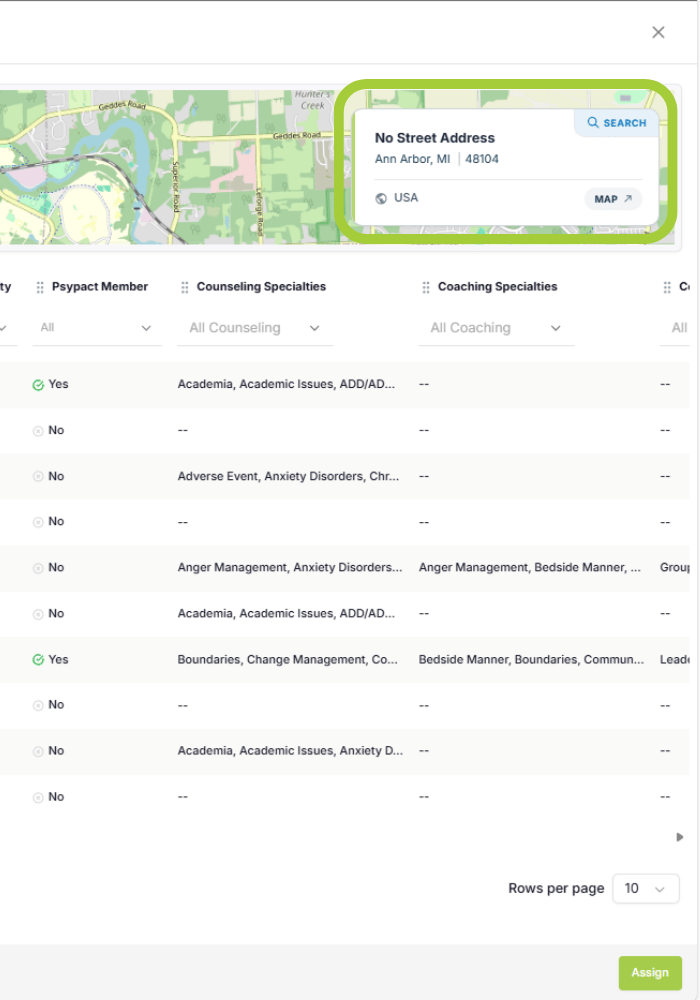Click the scroll-right arrow below the table
The image size is (700, 1000).
point(680,837)
